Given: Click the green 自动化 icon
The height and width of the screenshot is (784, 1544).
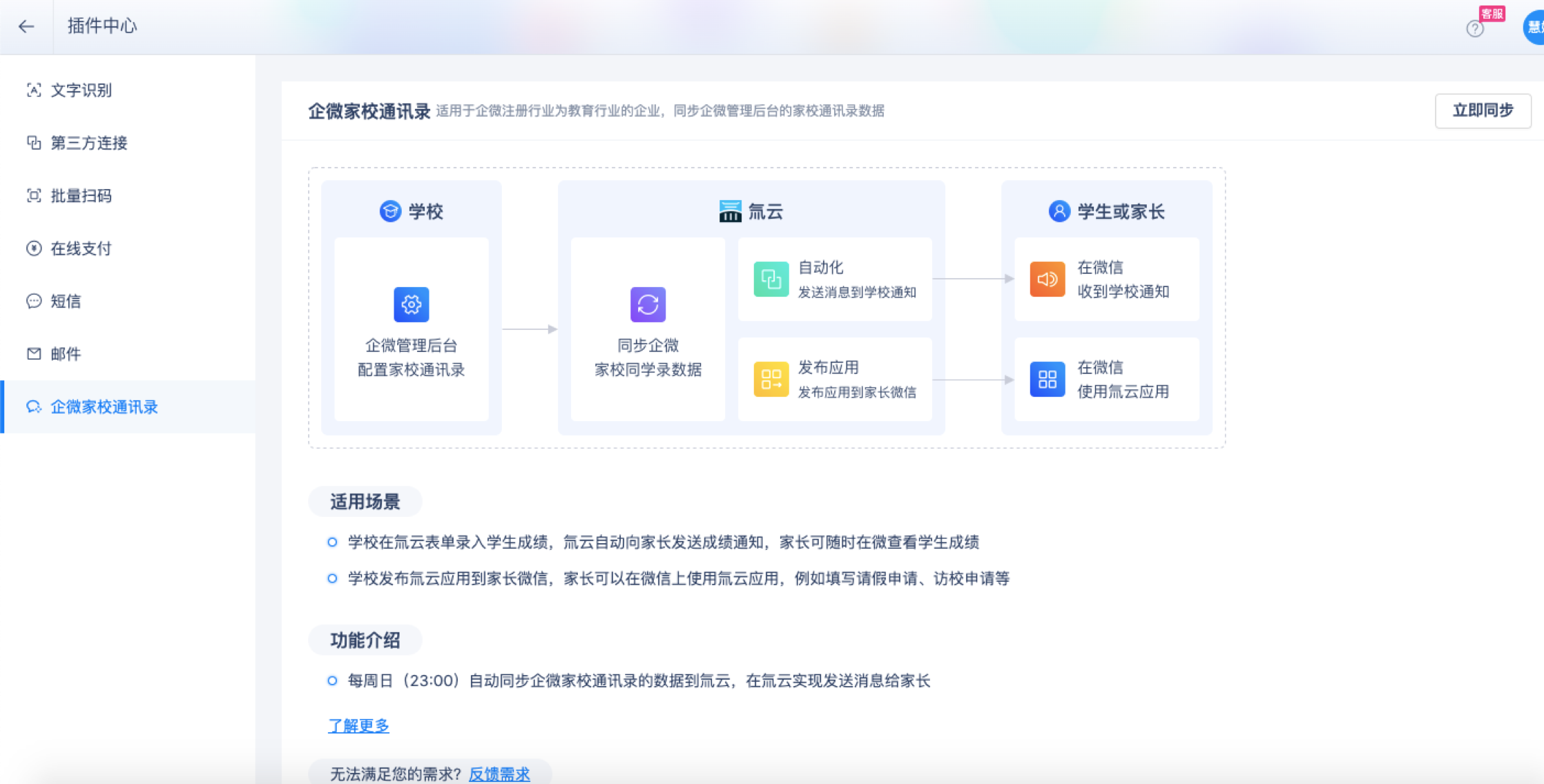Looking at the screenshot, I should tap(771, 279).
